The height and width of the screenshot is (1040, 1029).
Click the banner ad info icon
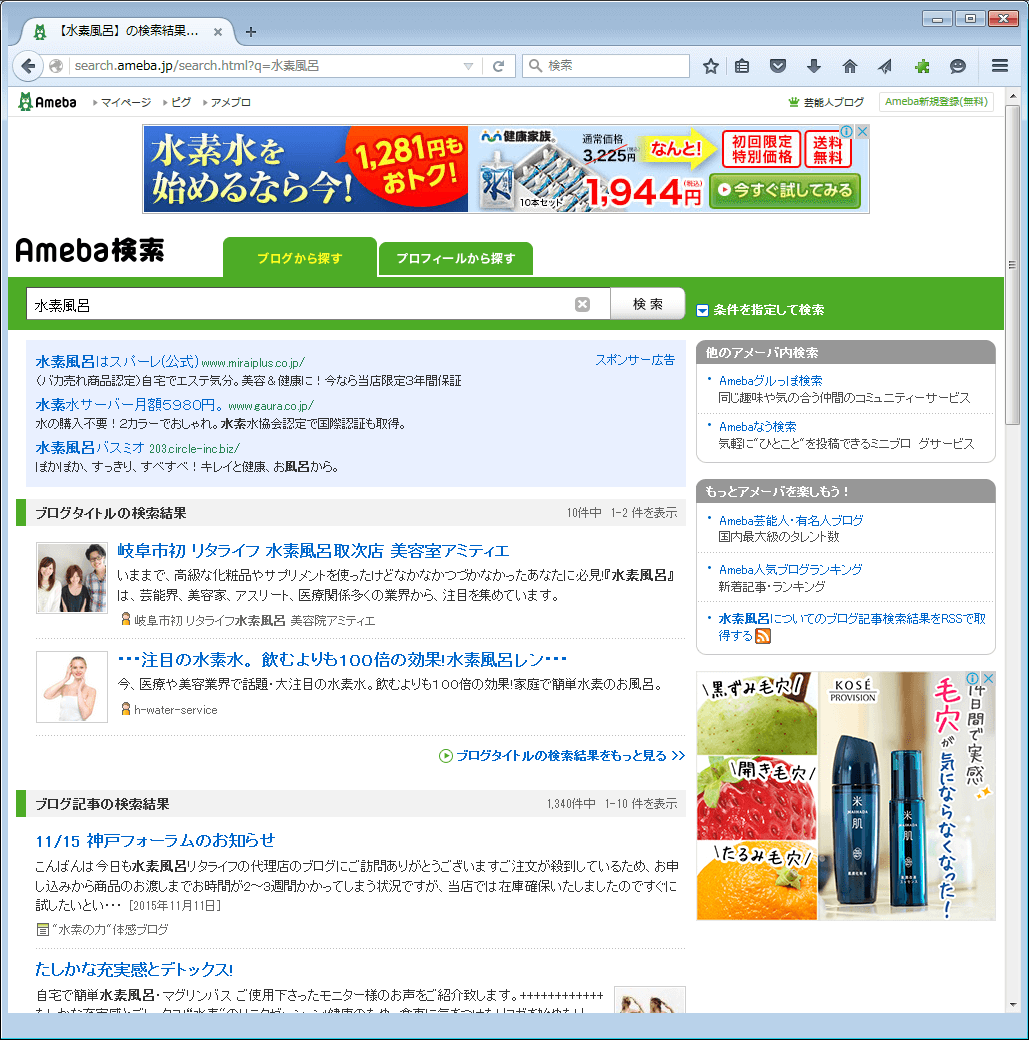click(847, 131)
